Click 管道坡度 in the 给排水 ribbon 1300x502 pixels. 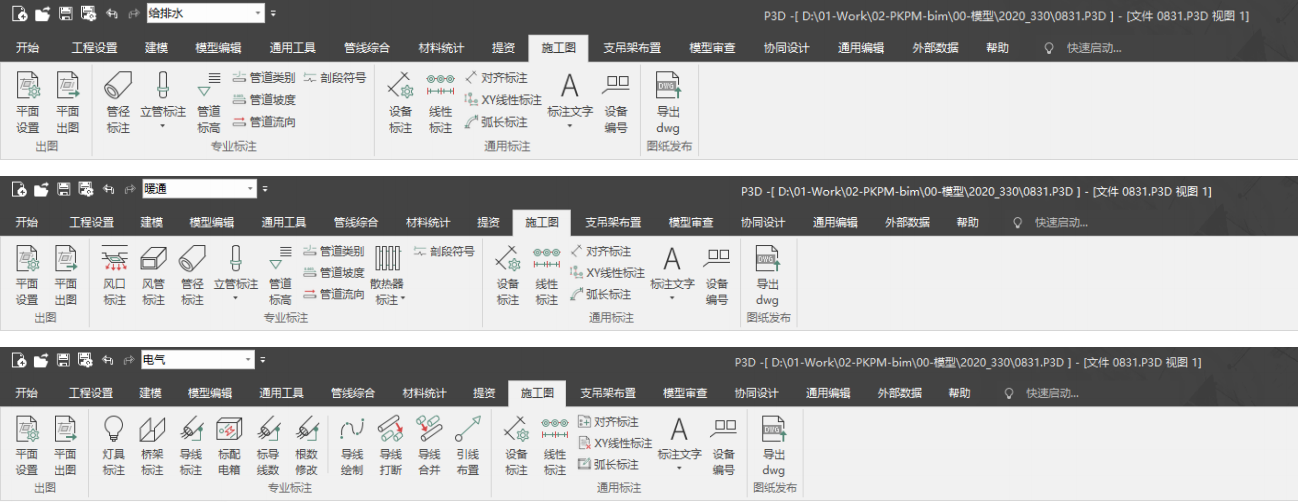[x=263, y=99]
